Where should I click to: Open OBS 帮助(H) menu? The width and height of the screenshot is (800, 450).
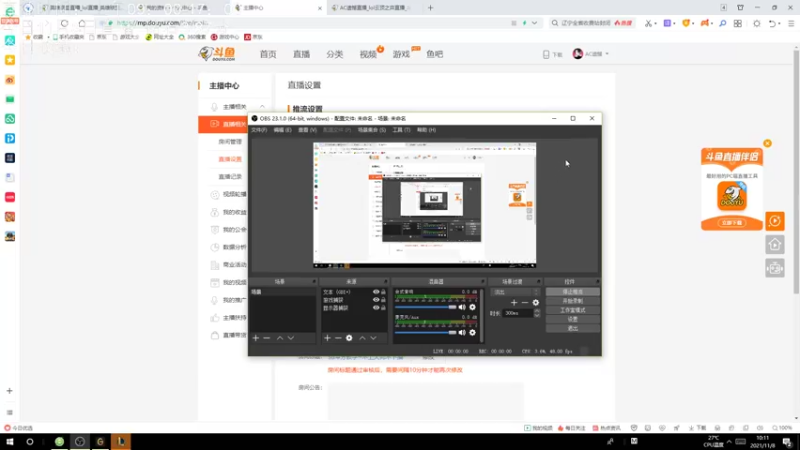pos(426,130)
